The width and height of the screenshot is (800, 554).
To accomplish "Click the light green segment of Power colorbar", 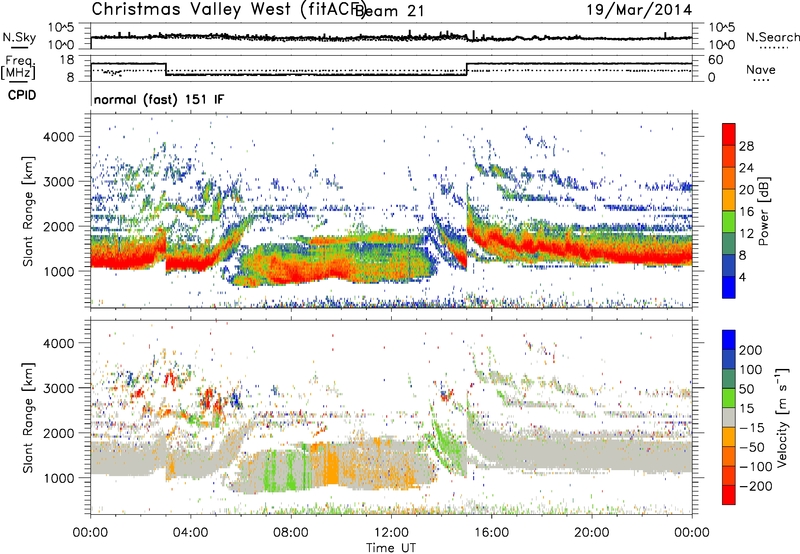I will point(729,221).
